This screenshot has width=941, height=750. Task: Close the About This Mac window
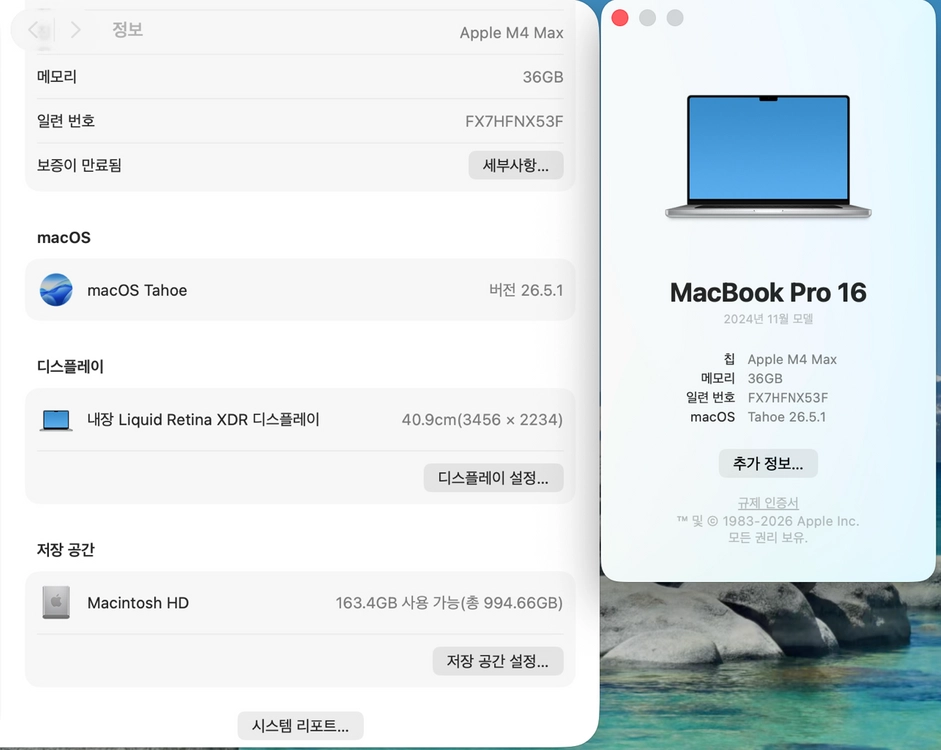620,18
